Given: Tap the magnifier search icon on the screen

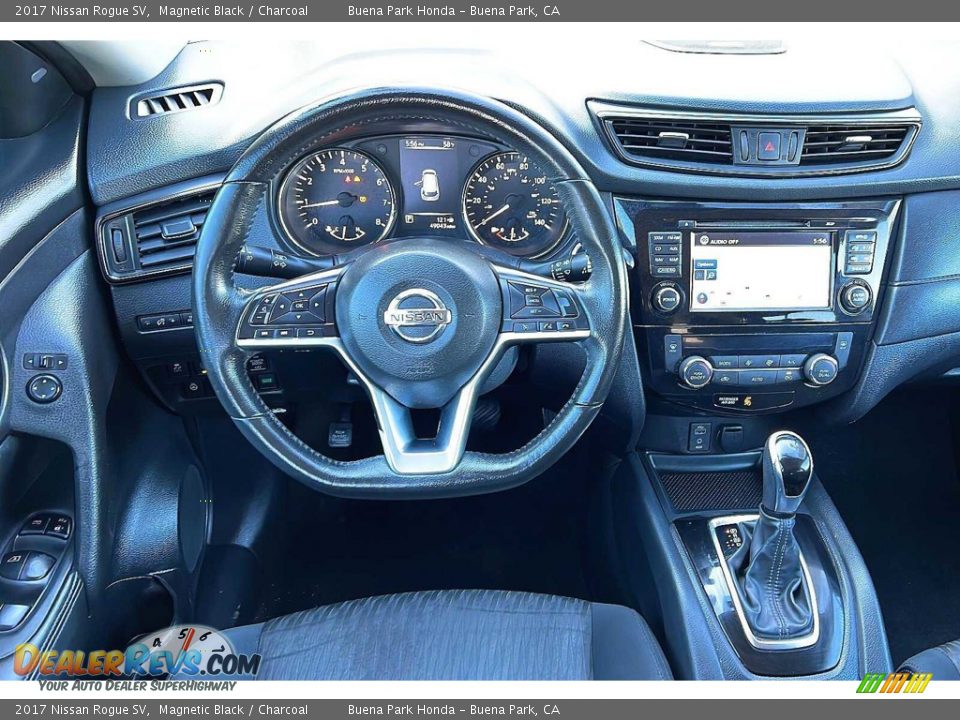Looking at the screenshot, I should pos(711,275).
